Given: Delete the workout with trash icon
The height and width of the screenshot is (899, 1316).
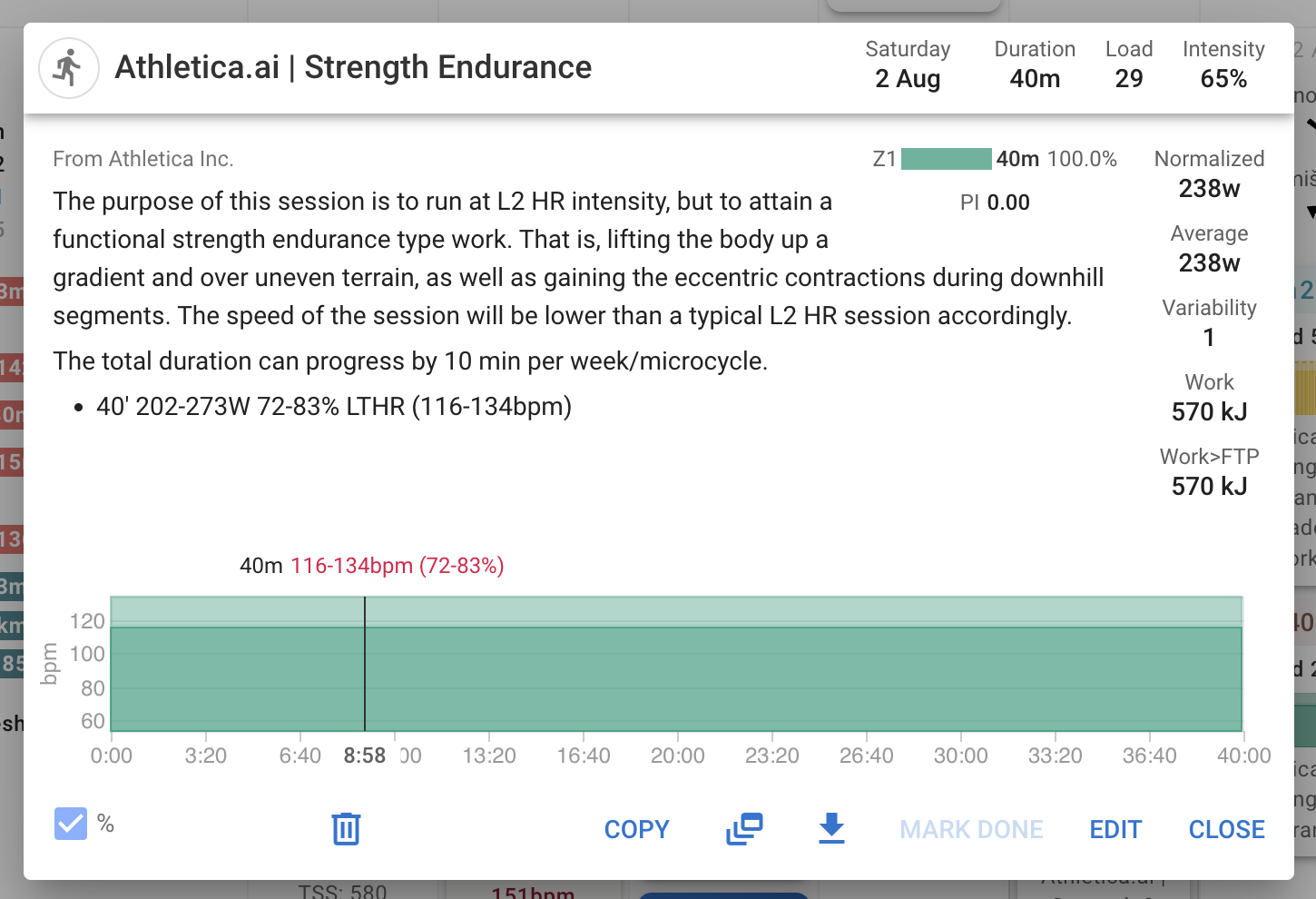Looking at the screenshot, I should click(346, 828).
